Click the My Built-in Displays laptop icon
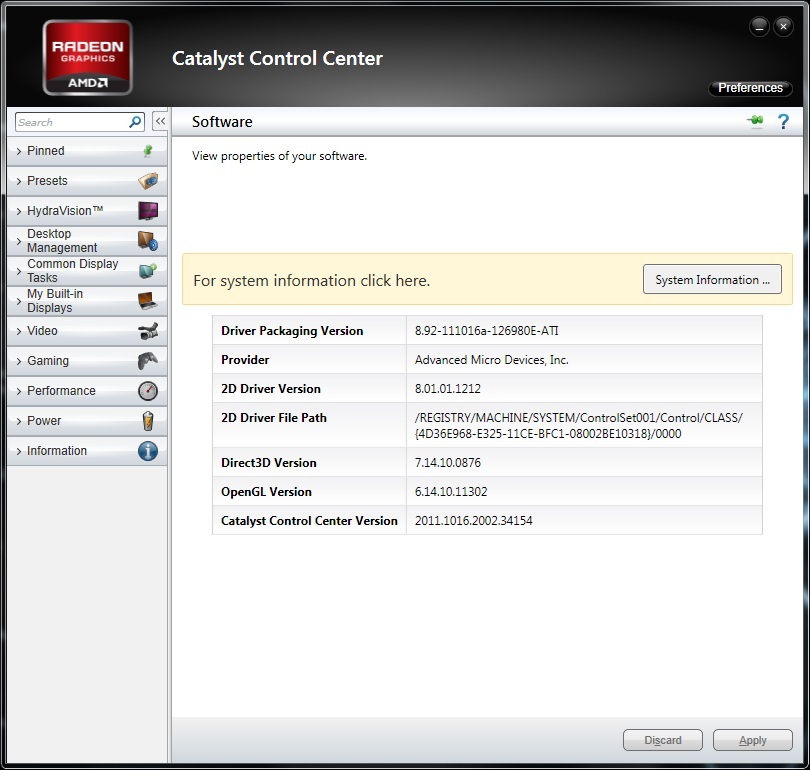The height and width of the screenshot is (770, 810). [148, 301]
